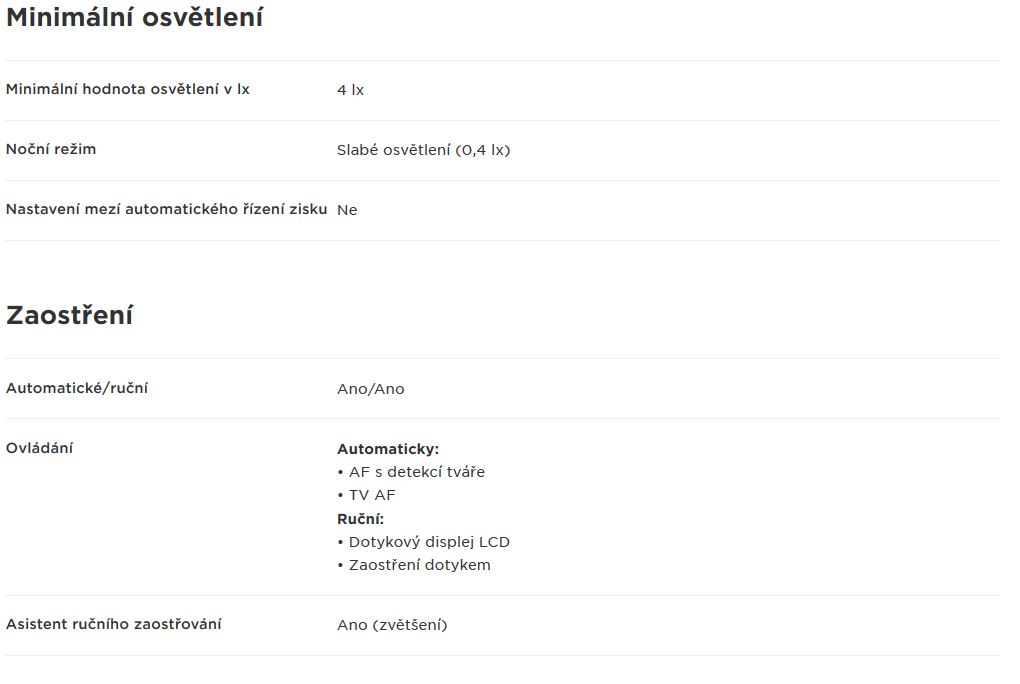The width and height of the screenshot is (1020, 684).
Task: Click the bold 'Automaticky:' subheading
Action: 388,449
